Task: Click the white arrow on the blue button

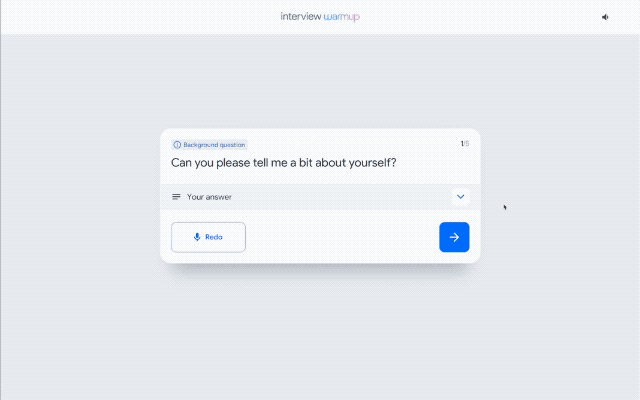Action: (x=454, y=237)
